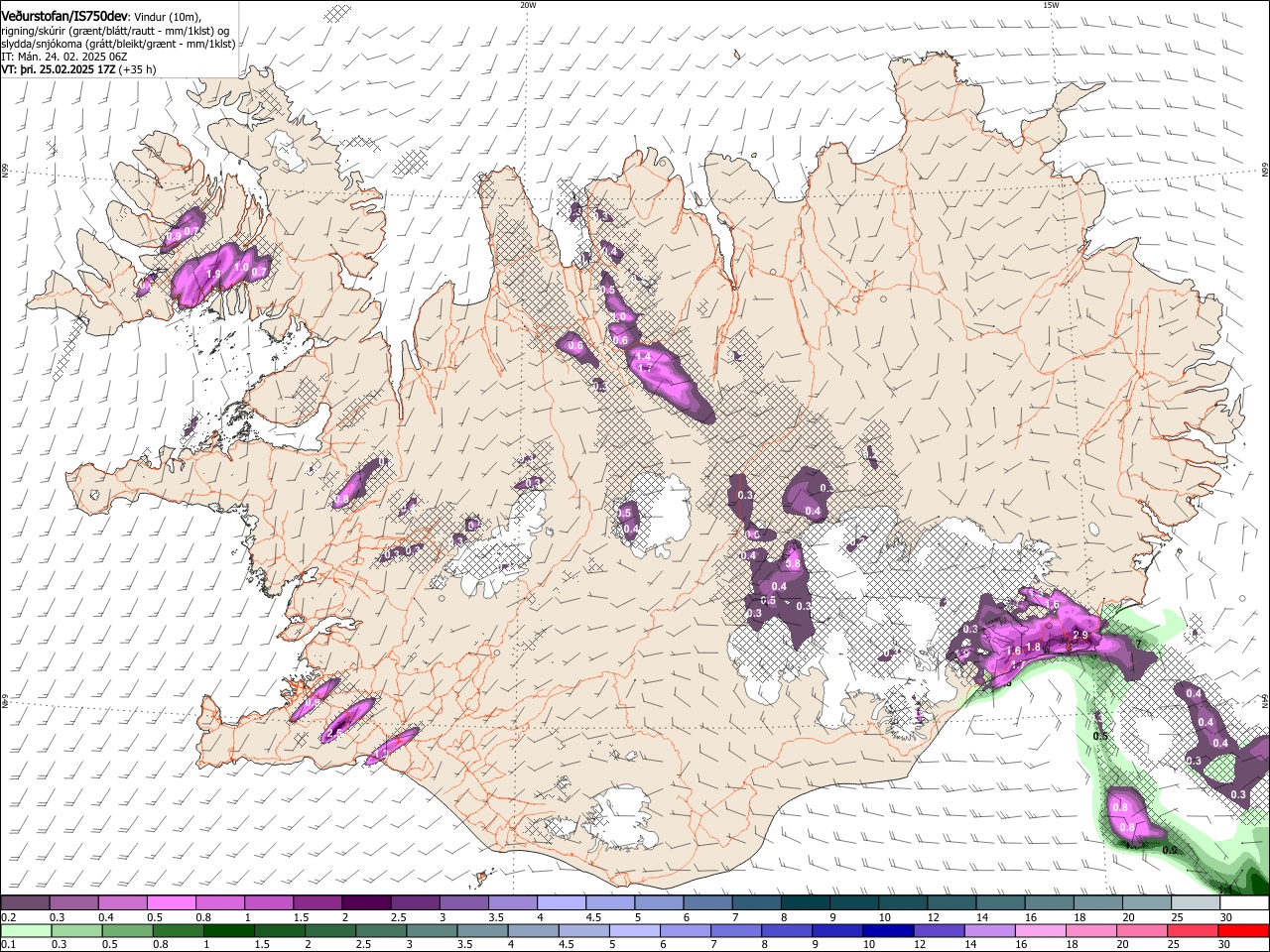Click the 2.9 precipitation value on the southeast coast

[x=1081, y=636]
